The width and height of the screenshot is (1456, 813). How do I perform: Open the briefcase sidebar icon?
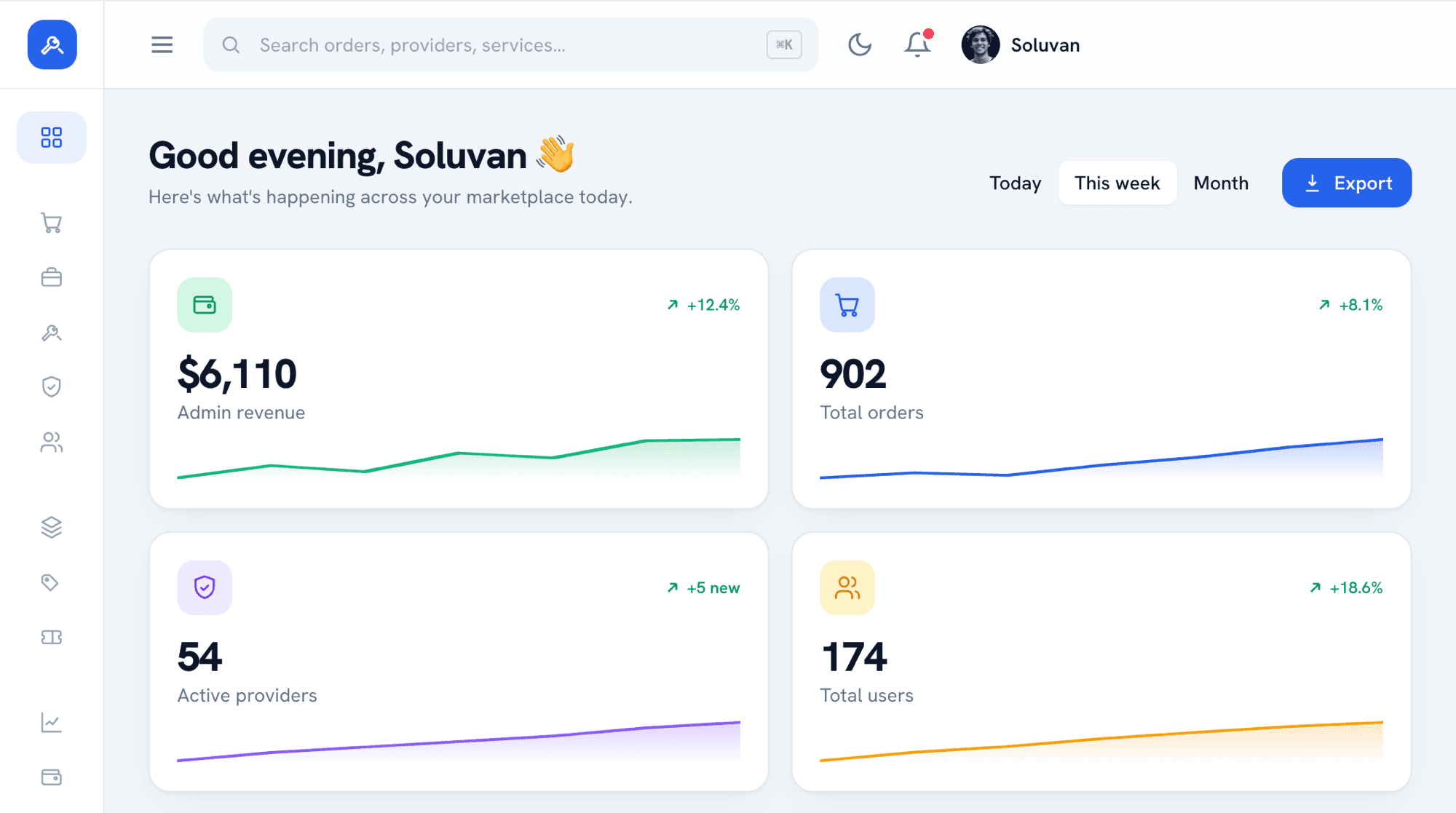click(52, 277)
